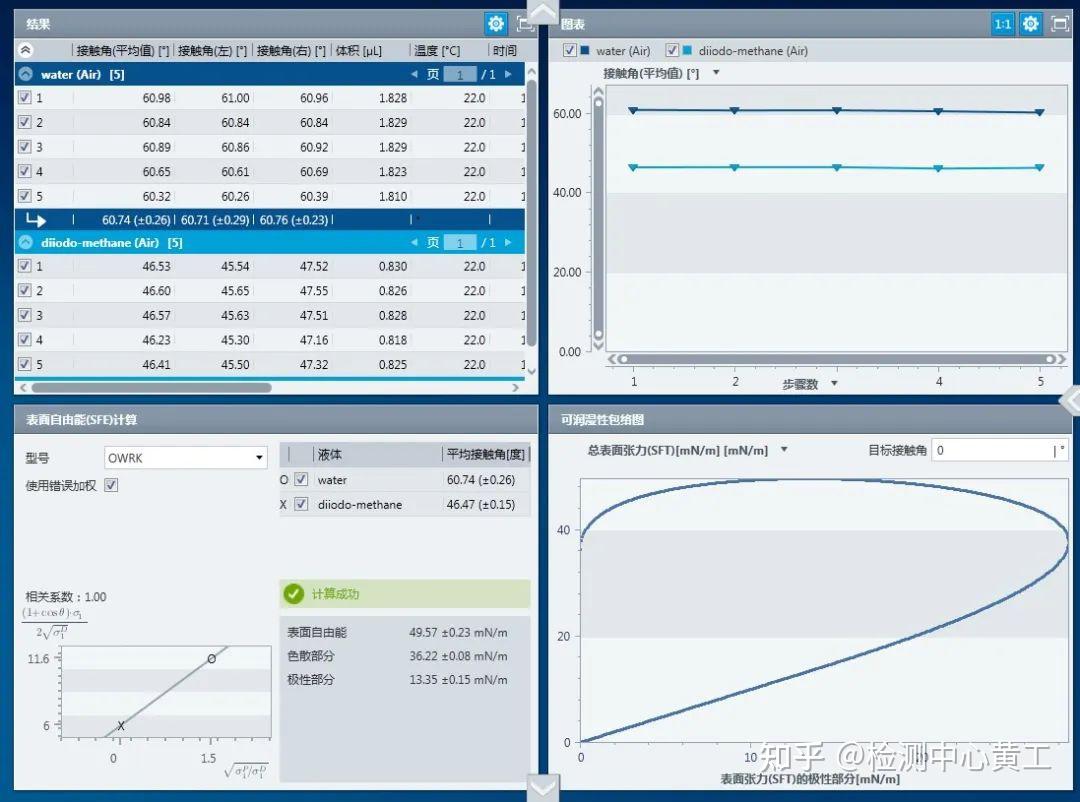The image size is (1080, 802).
Task: Sort by contact angle (right) column header
Action: (291, 50)
